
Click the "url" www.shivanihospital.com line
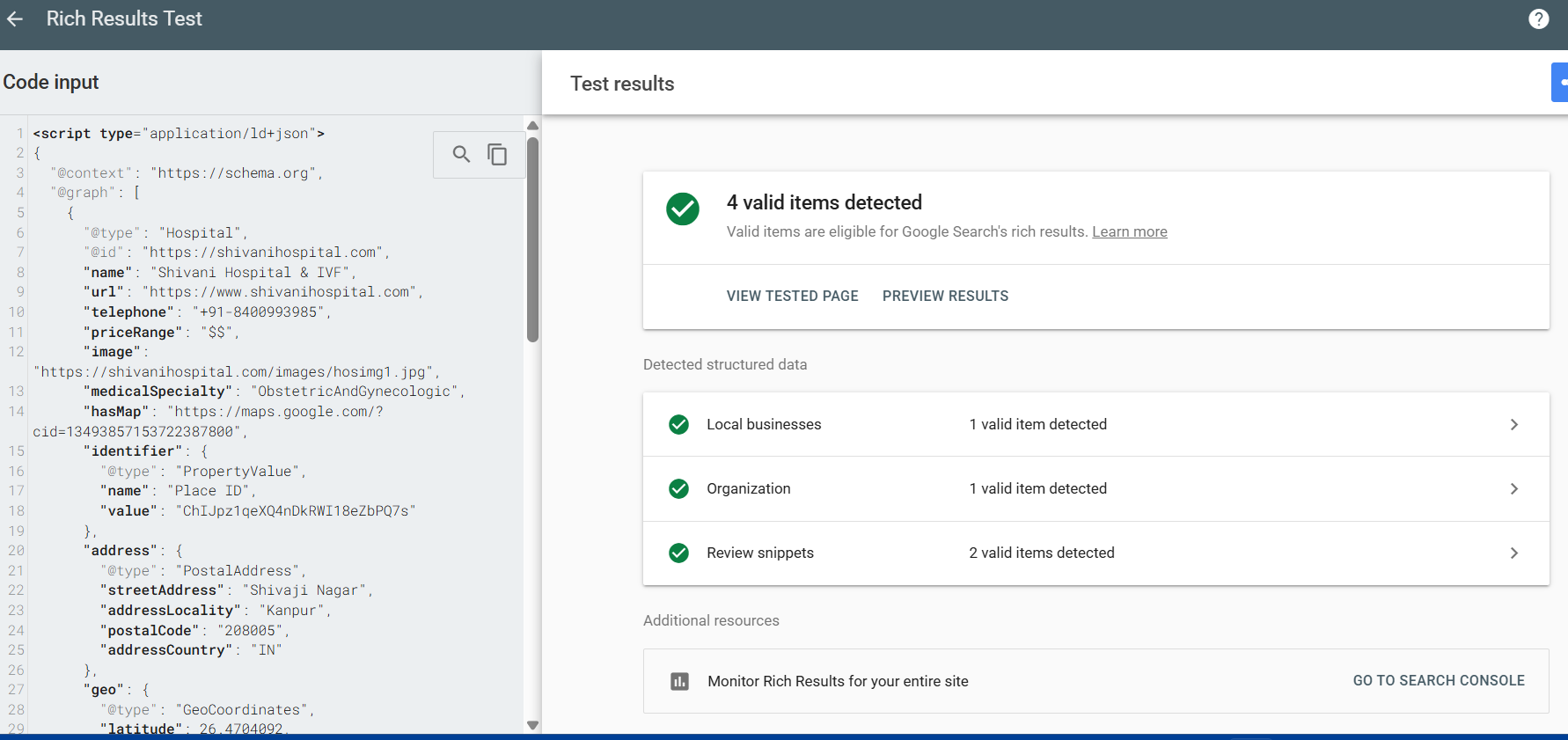tap(253, 292)
